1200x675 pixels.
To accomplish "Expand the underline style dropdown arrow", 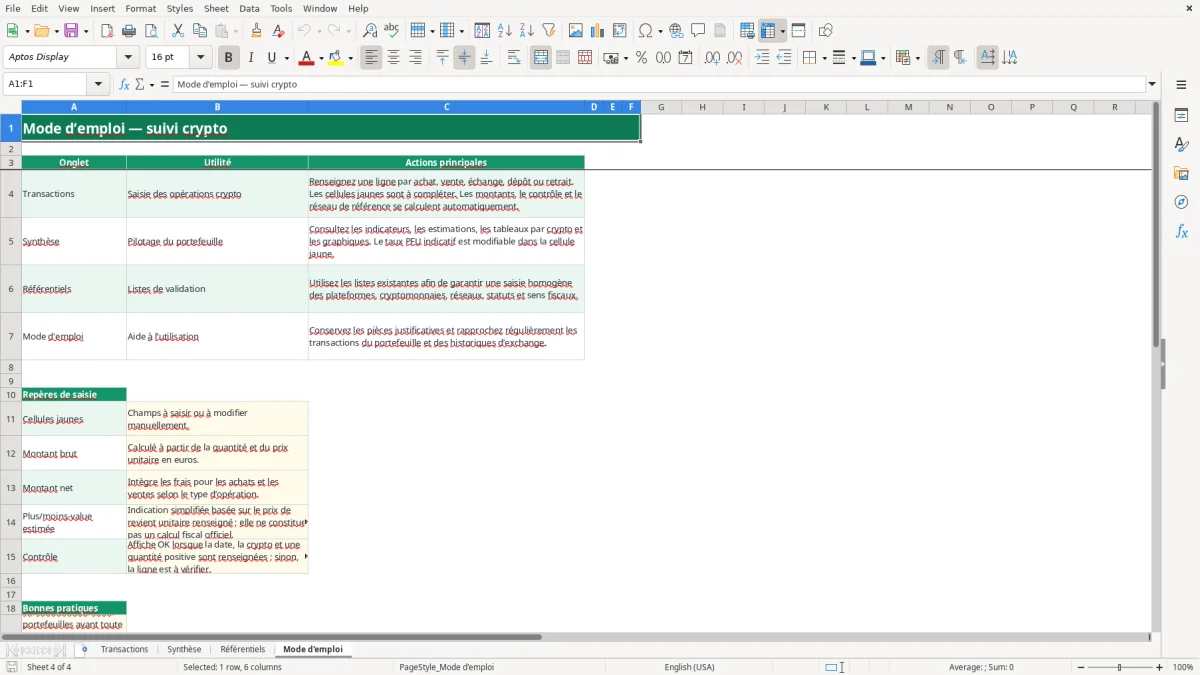I will coord(286,58).
